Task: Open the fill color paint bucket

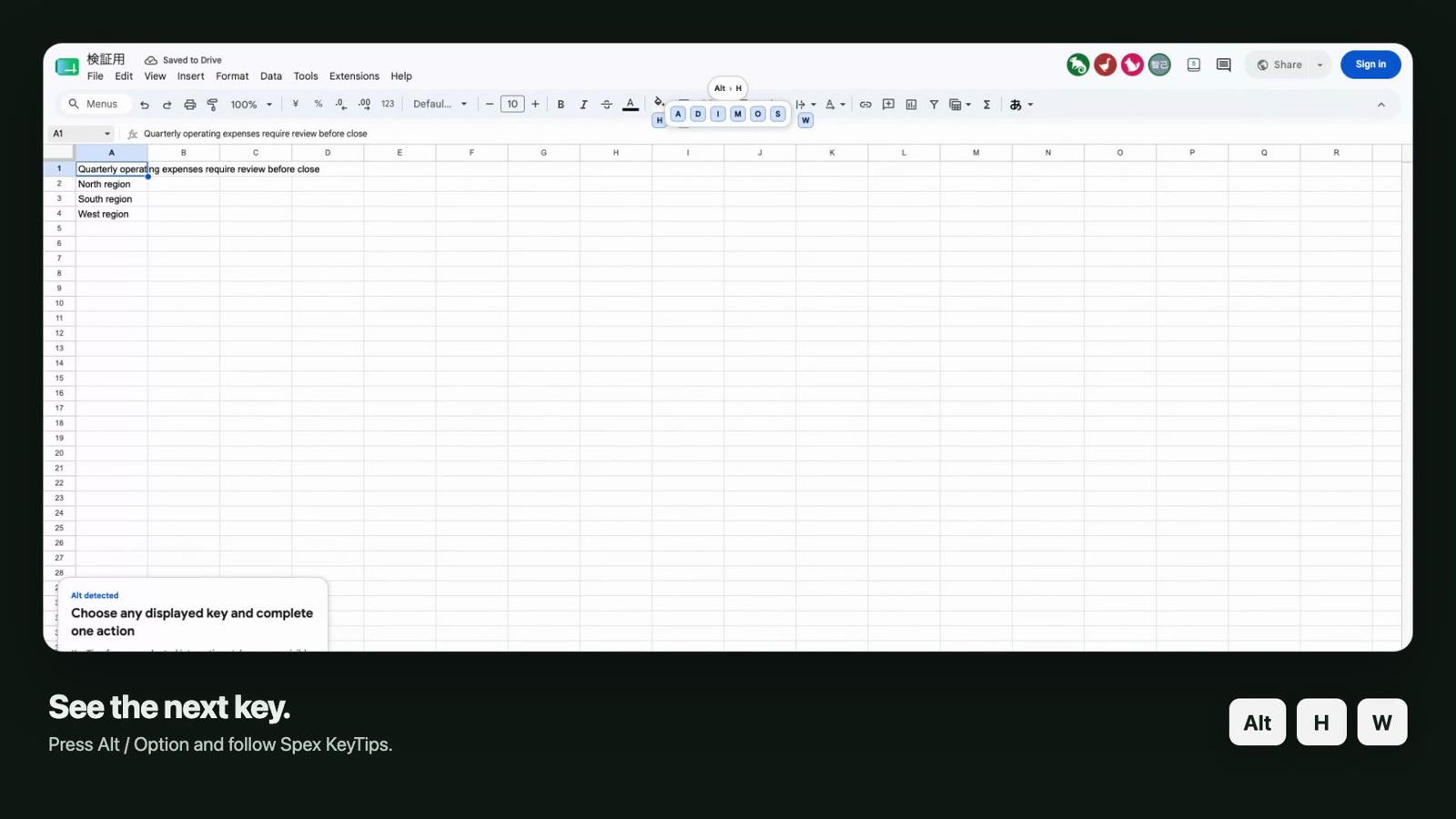Action: 658,102
